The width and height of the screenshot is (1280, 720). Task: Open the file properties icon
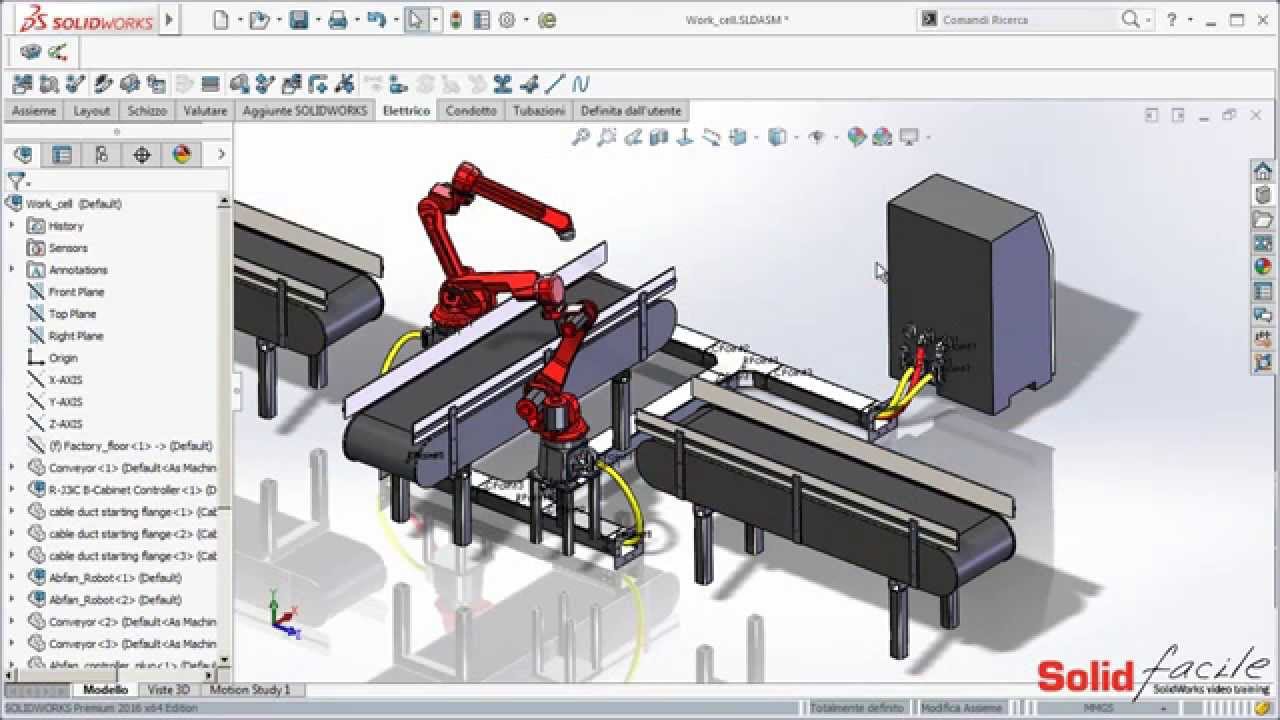(481, 19)
